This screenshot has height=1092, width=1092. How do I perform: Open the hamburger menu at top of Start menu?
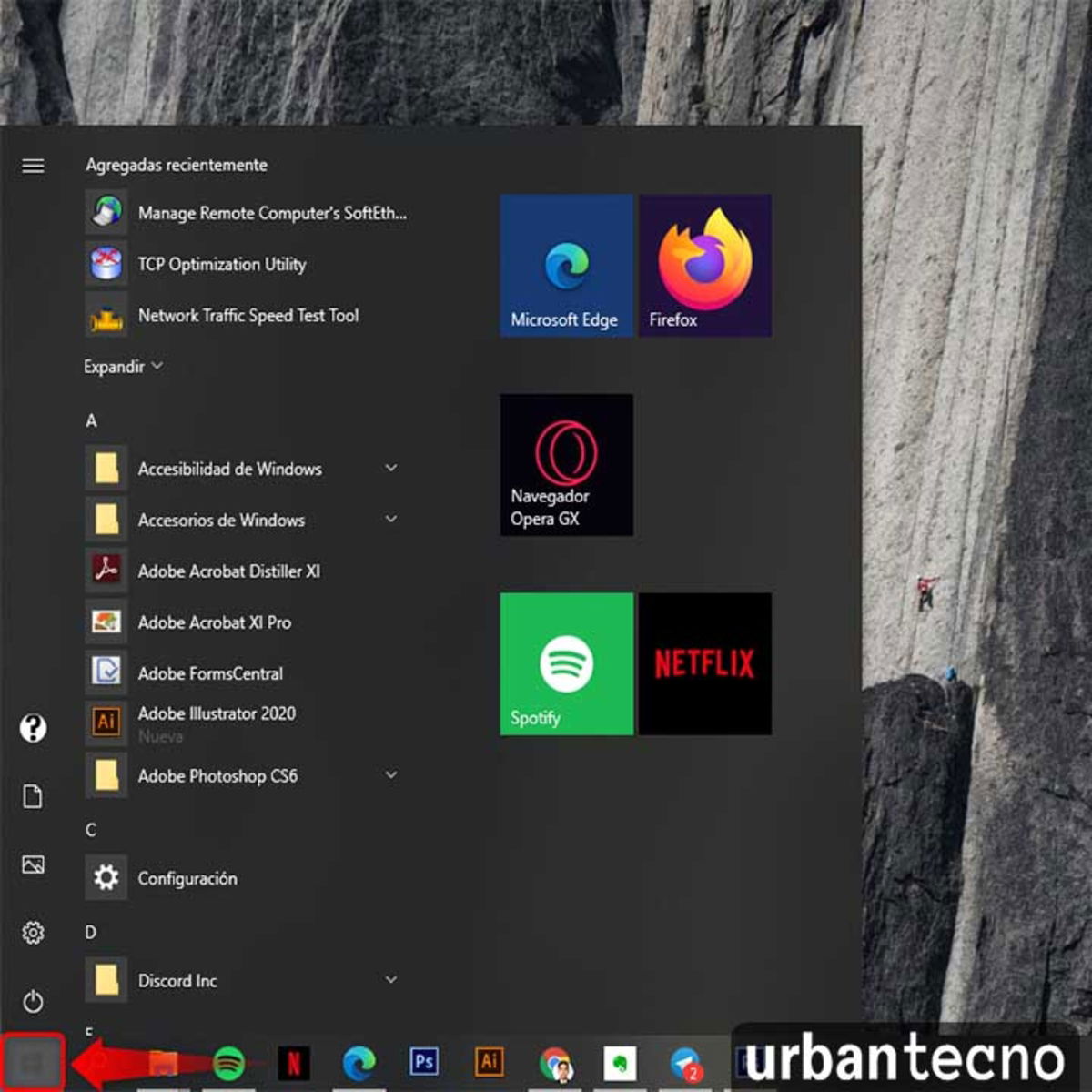click(34, 166)
